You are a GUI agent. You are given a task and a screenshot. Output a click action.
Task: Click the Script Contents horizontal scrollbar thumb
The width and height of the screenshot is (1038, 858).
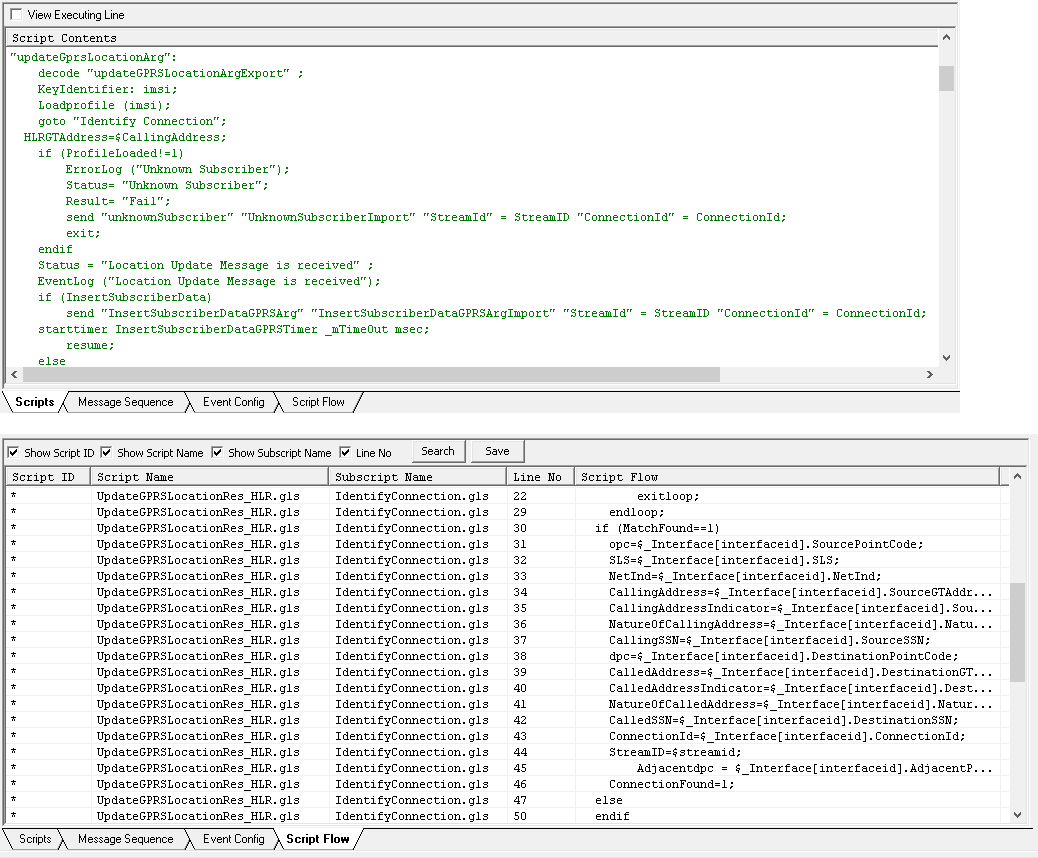coord(371,374)
